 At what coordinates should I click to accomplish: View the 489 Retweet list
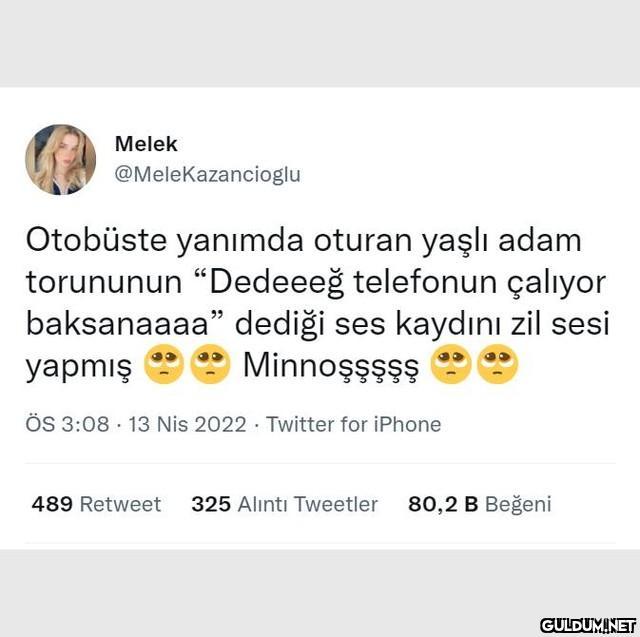pos(96,504)
